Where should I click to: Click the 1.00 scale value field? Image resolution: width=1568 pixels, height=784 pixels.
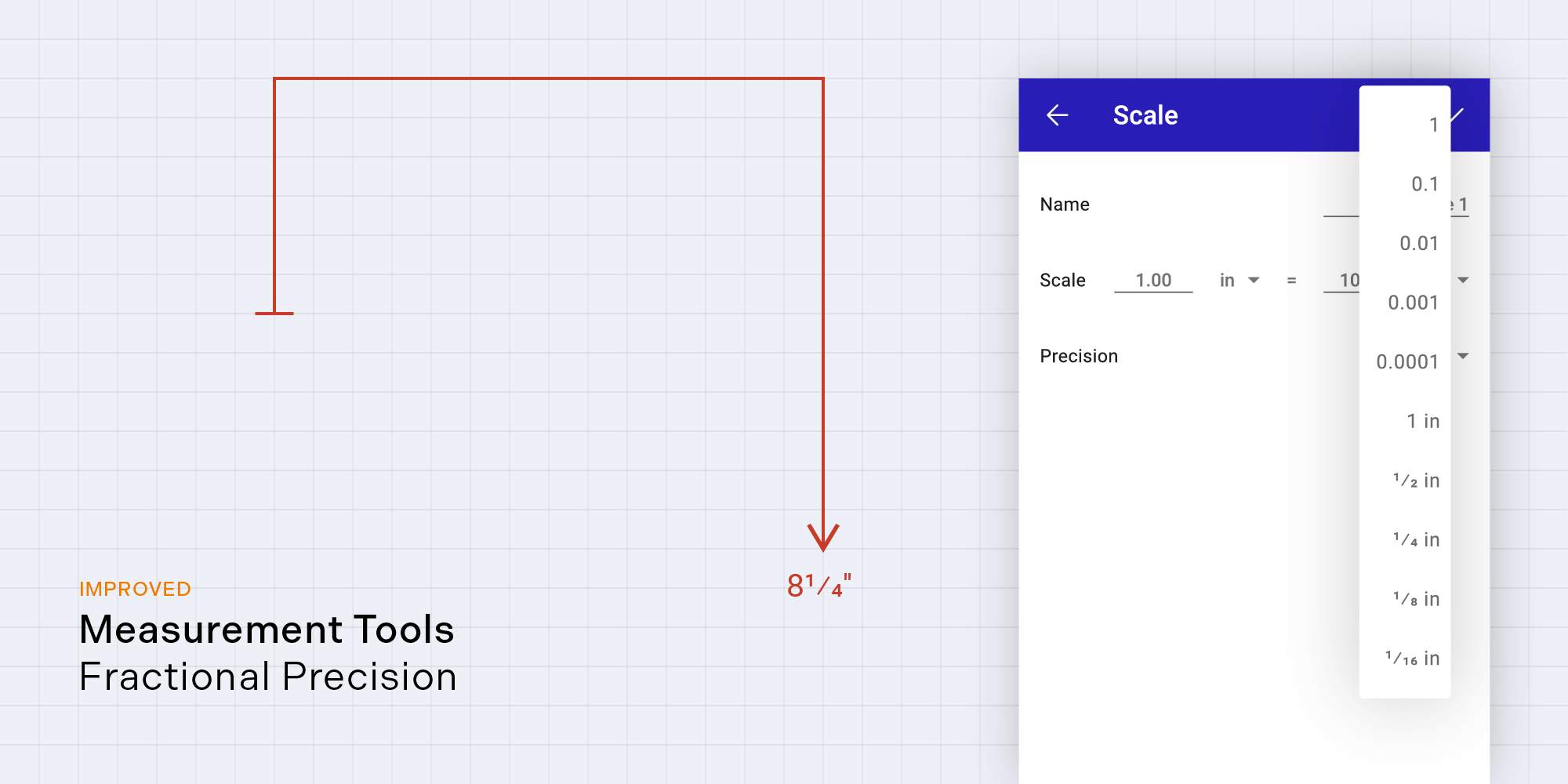pyautogui.click(x=1153, y=281)
